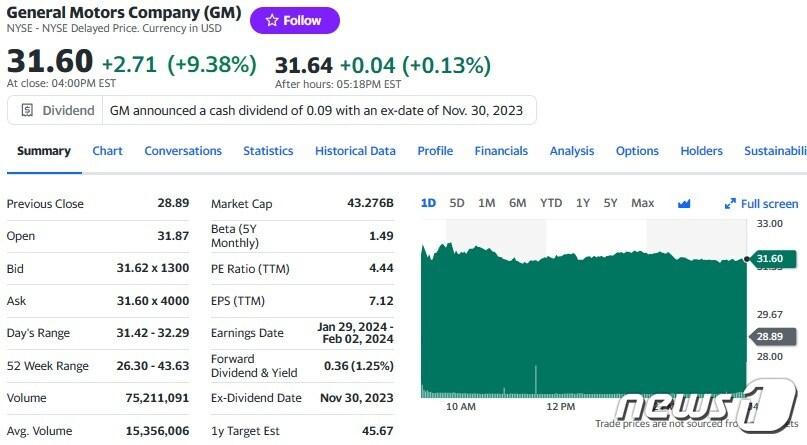Open the Financials tab
The image size is (807, 445).
501,151
